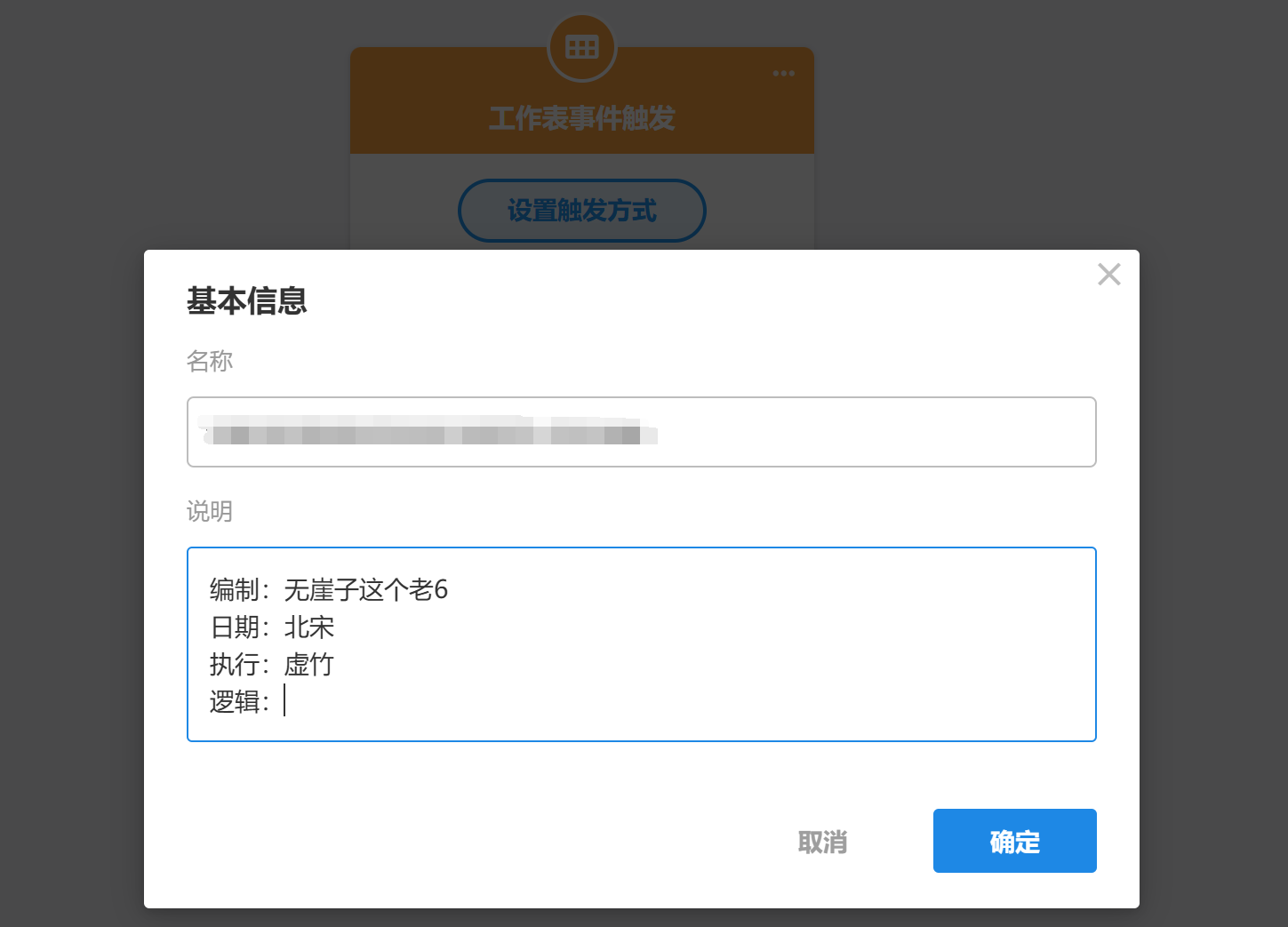Click the 说明 field label
This screenshot has width=1288, height=927.
point(210,511)
